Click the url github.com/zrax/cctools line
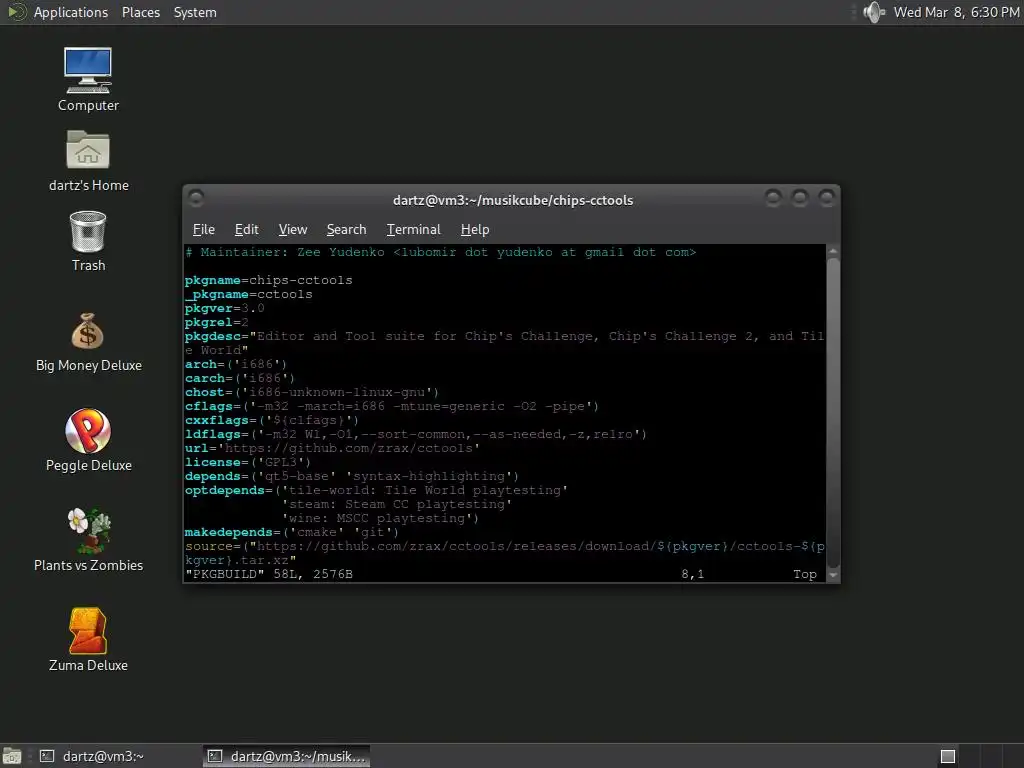 coord(332,448)
